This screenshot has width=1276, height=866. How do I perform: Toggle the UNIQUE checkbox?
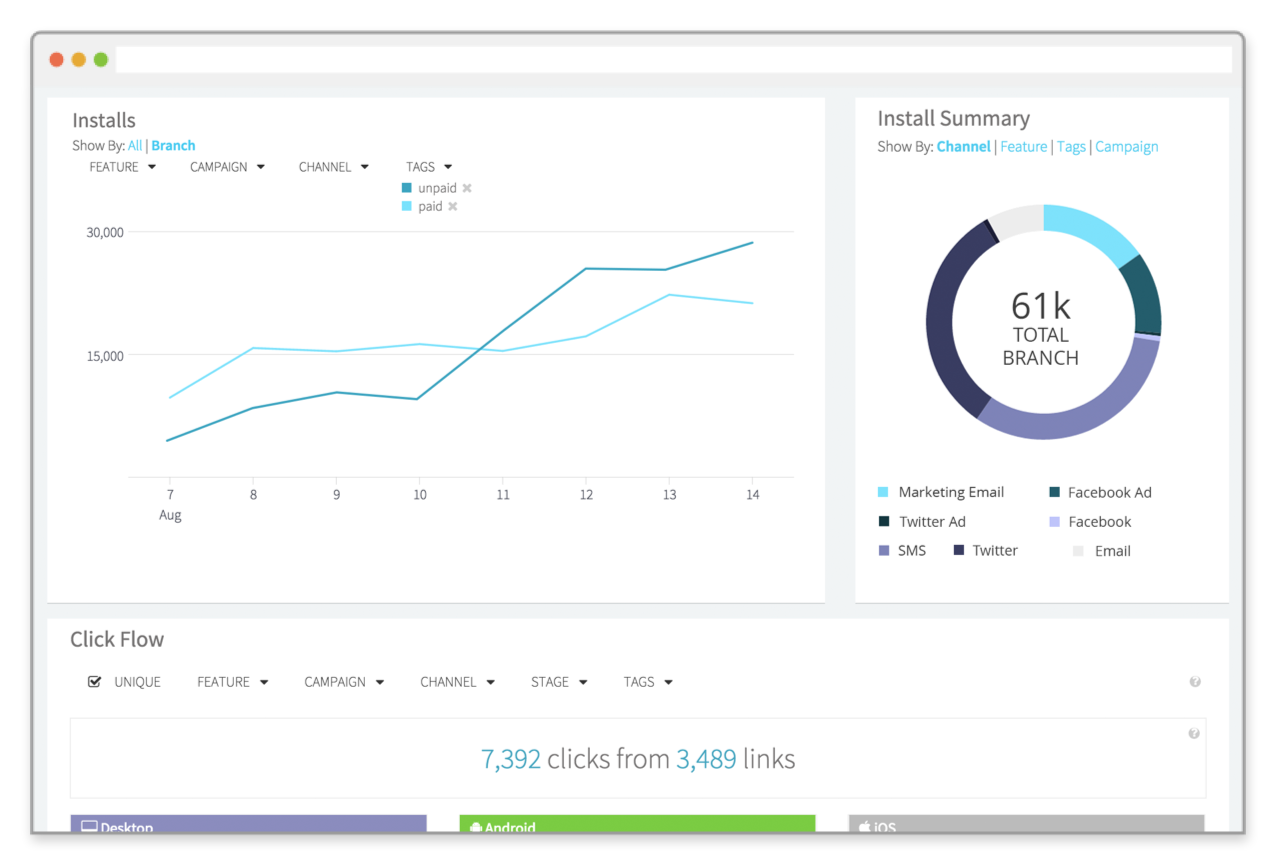(x=95, y=682)
